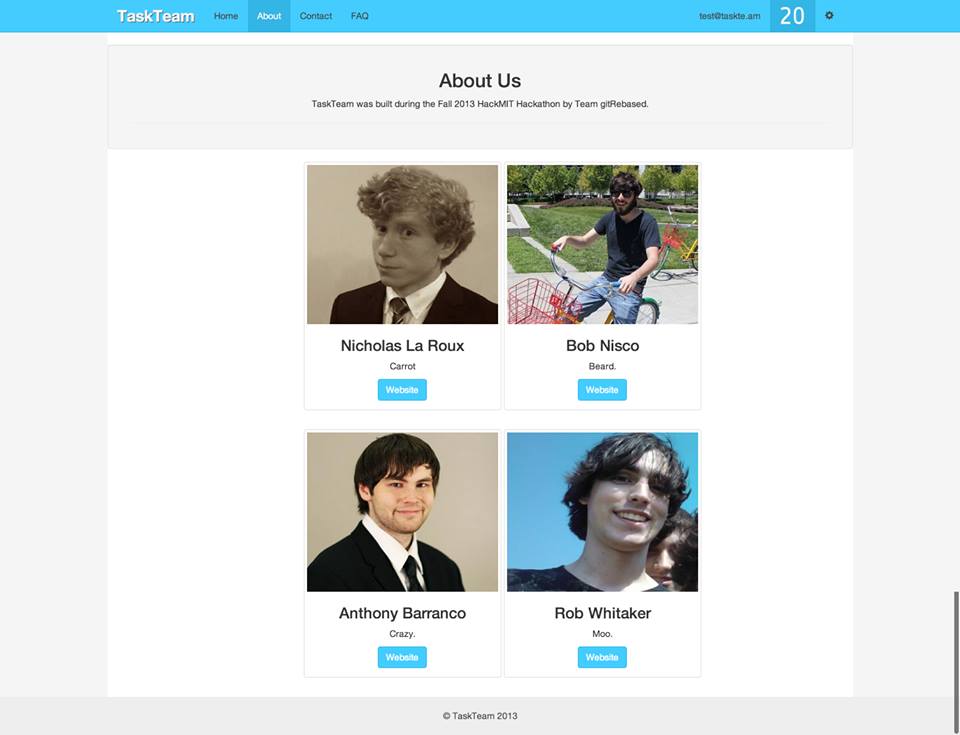
Task: Click the Nicholas La Roux name heading
Action: click(x=402, y=345)
